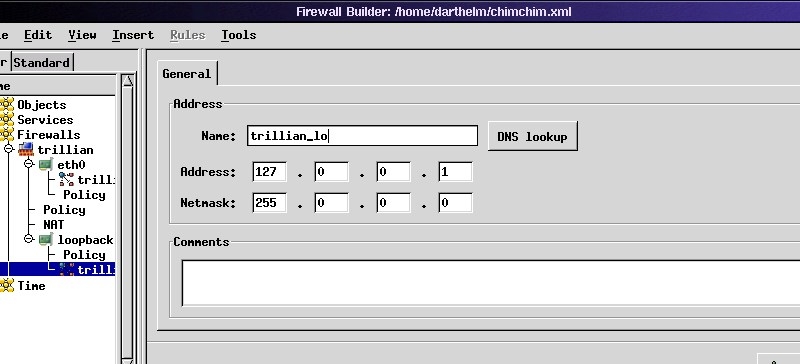The image size is (800, 364).
Task: Click the Objects library icon
Action: point(7,105)
